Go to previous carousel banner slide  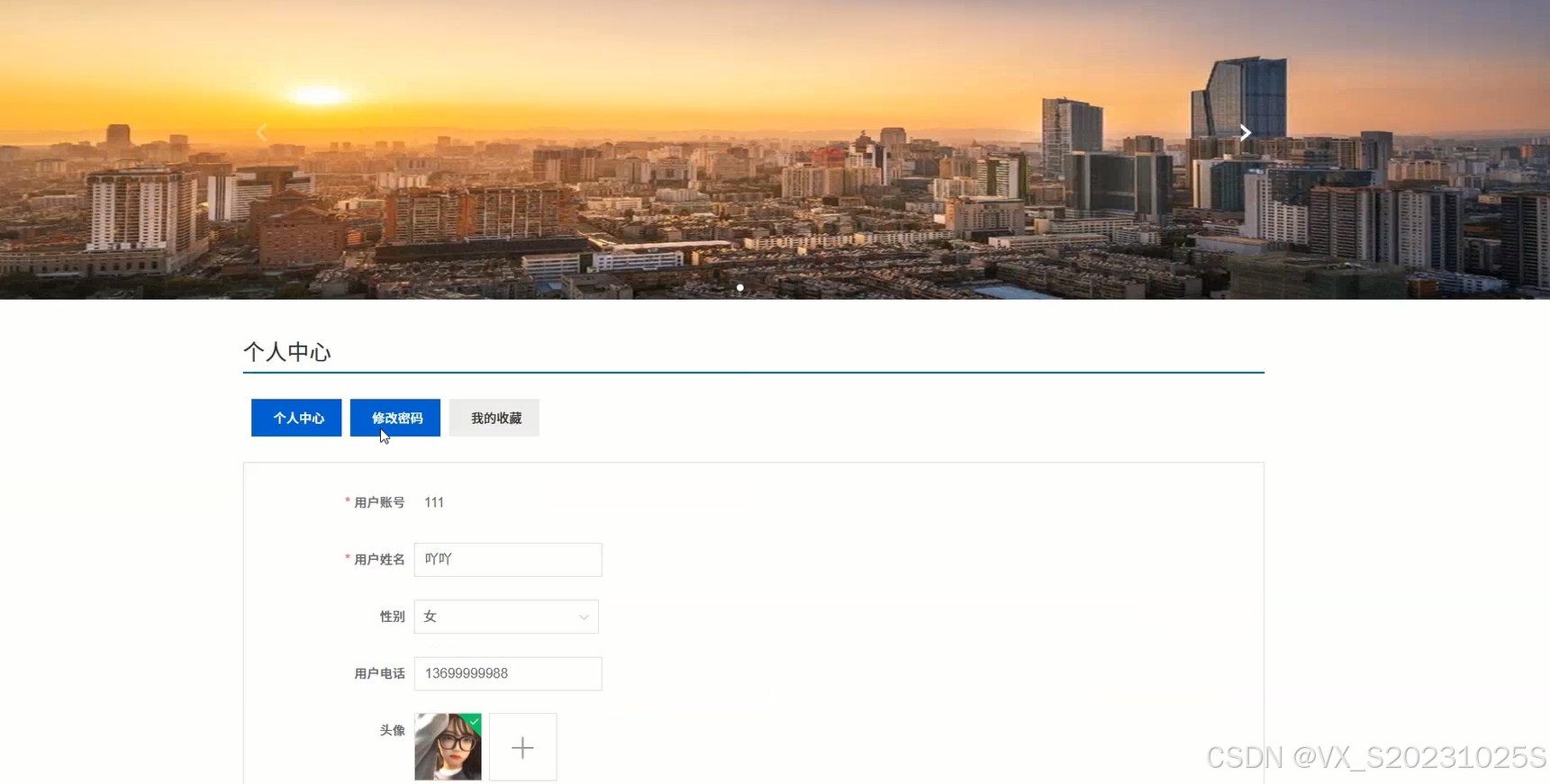coord(261,133)
